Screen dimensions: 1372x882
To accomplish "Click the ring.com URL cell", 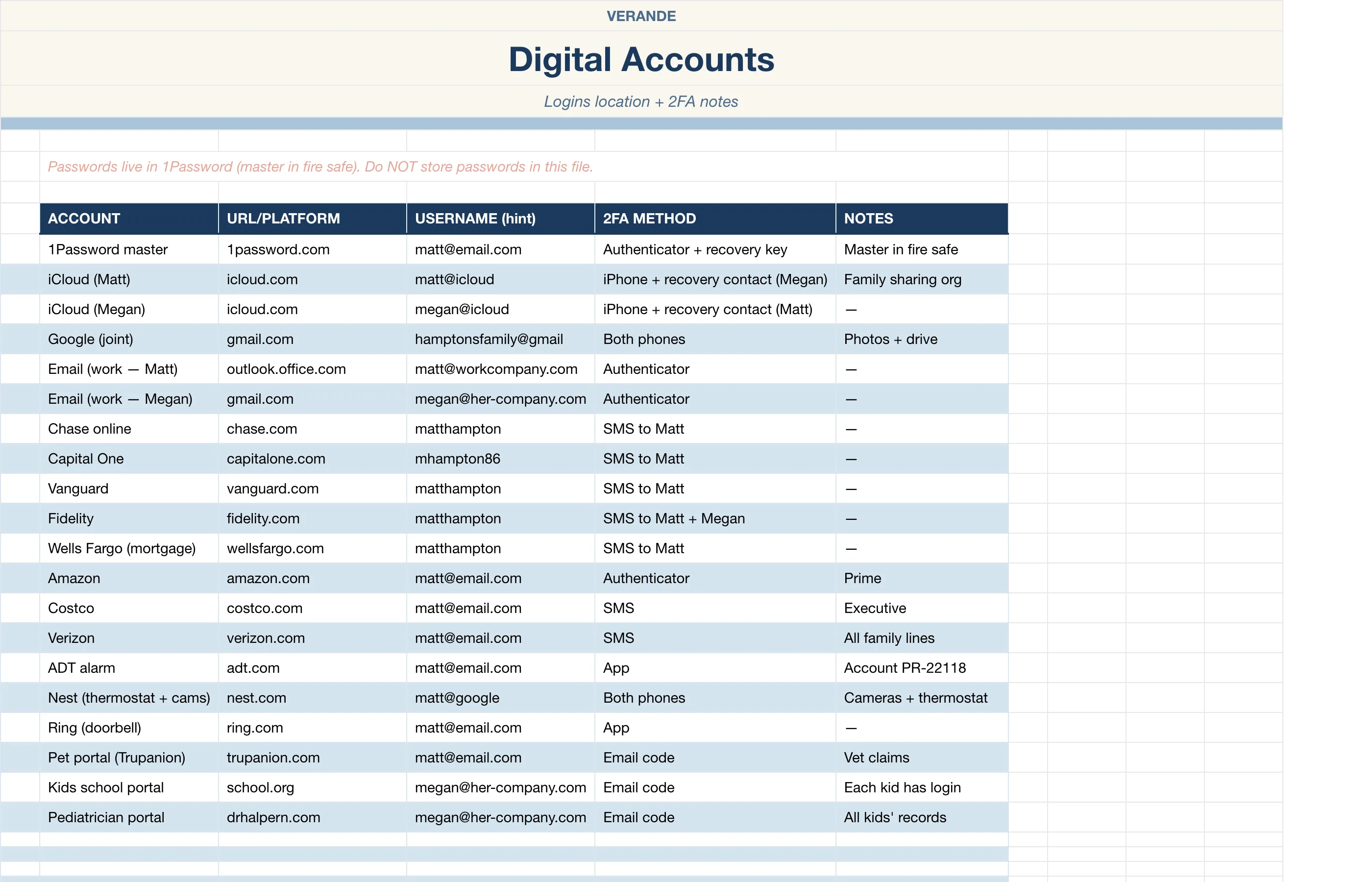I will click(313, 727).
